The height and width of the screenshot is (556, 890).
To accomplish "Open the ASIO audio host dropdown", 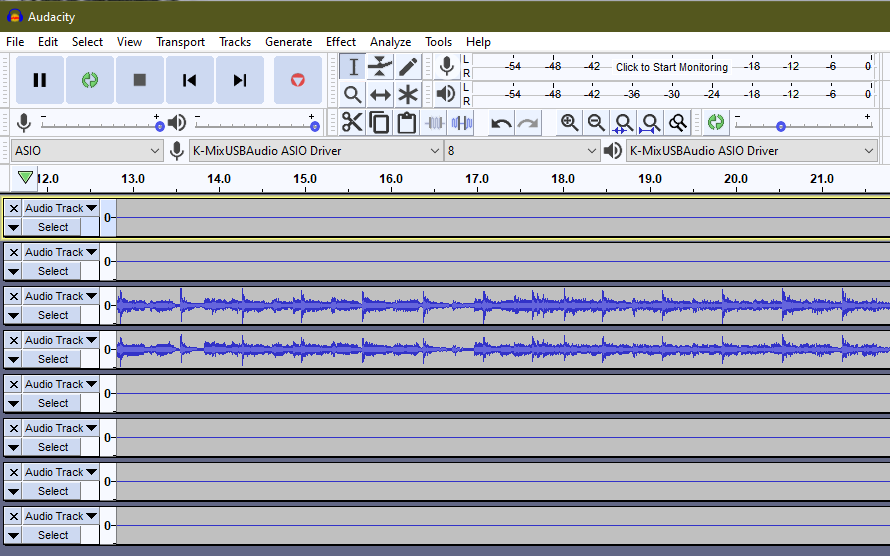I will point(87,151).
